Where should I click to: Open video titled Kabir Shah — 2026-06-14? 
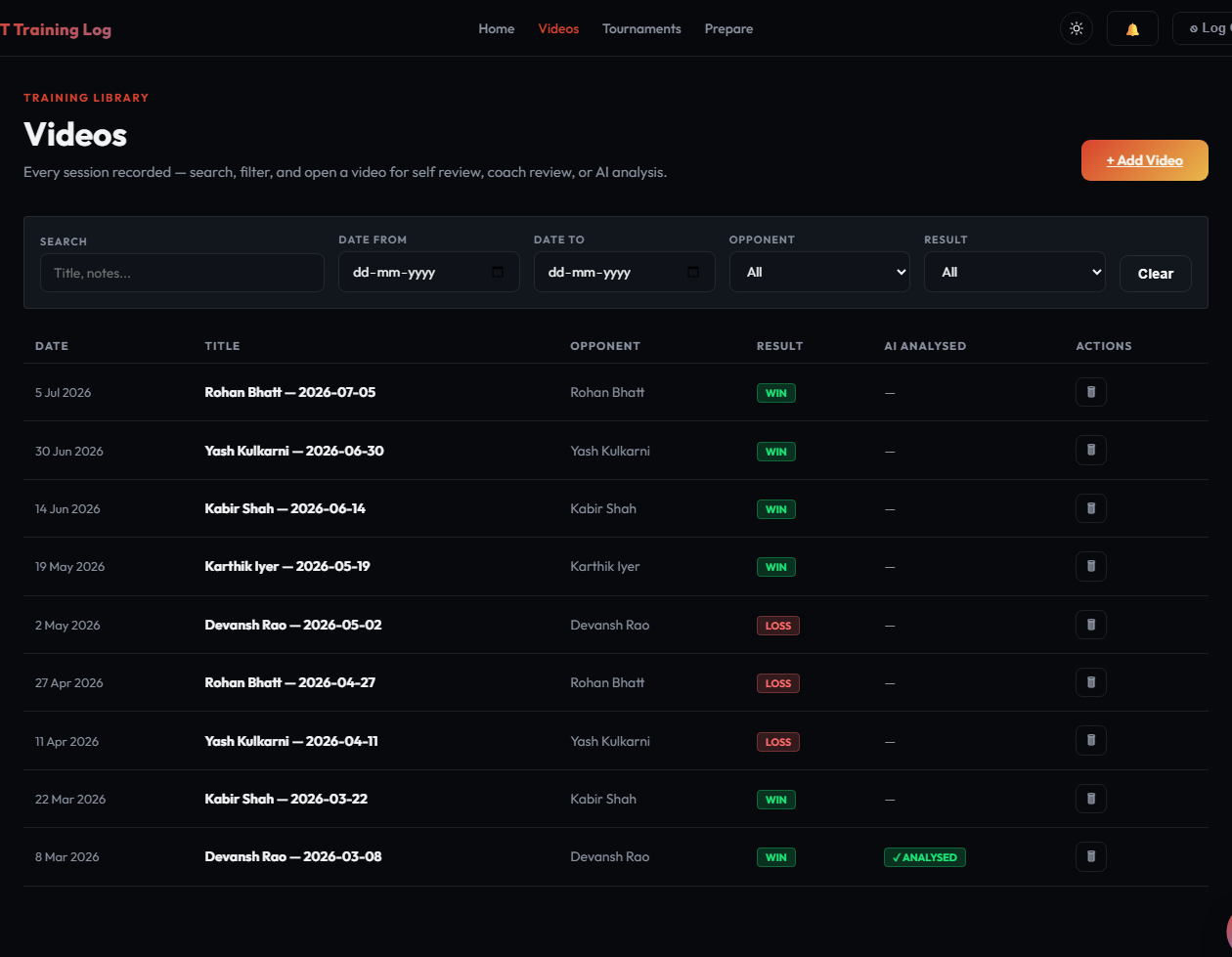[x=286, y=508]
